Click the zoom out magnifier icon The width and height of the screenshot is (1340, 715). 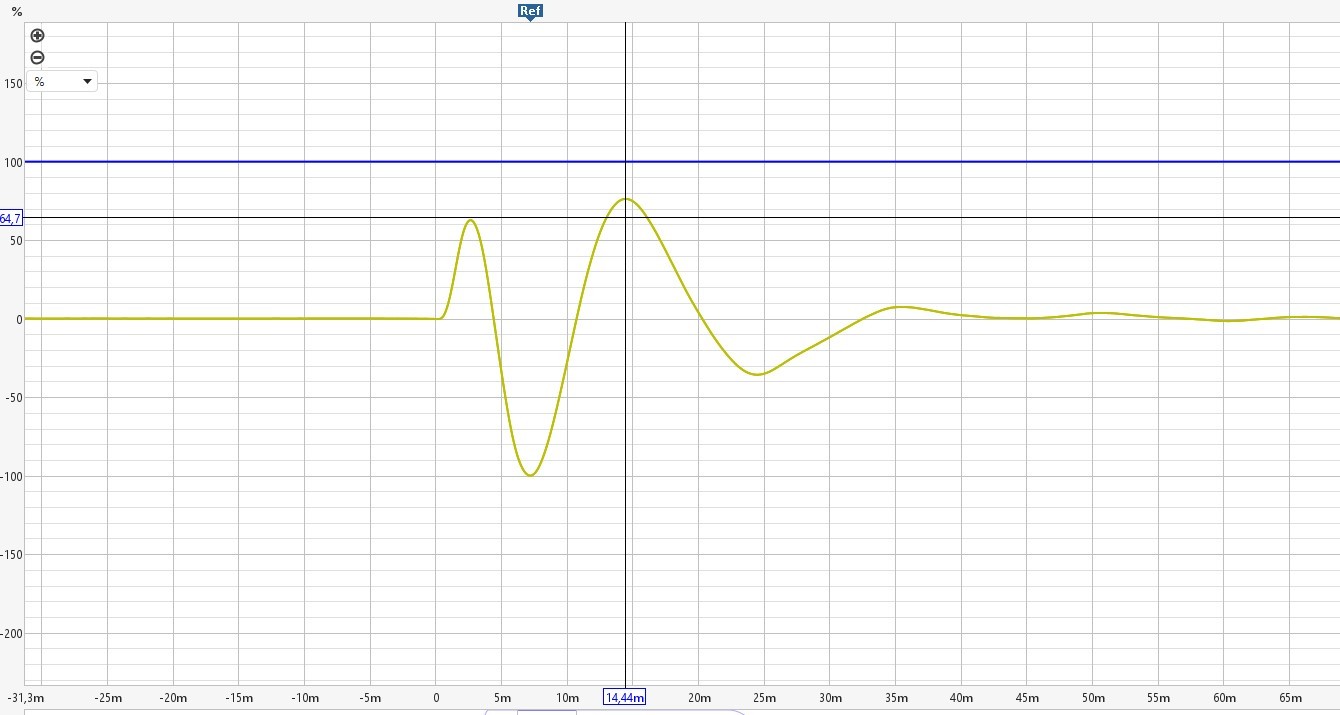click(38, 58)
